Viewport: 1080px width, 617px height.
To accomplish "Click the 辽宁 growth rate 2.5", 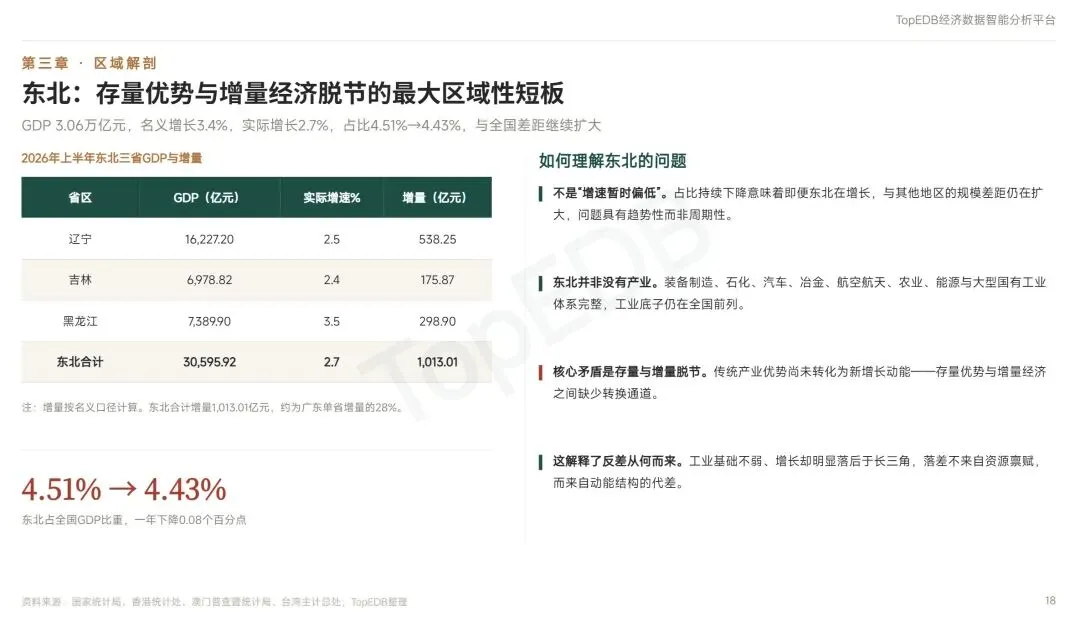I will (331, 239).
